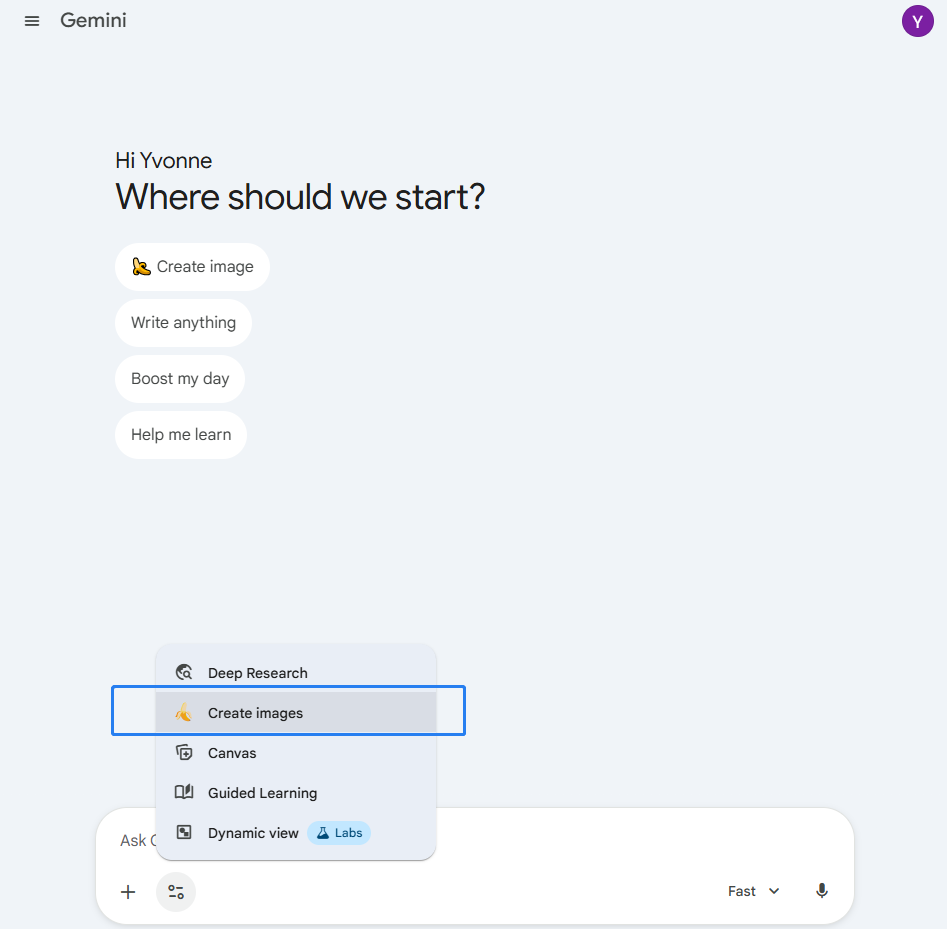This screenshot has height=929, width=947.
Task: Select Canvas from the tools menu
Action: pyautogui.click(x=232, y=753)
